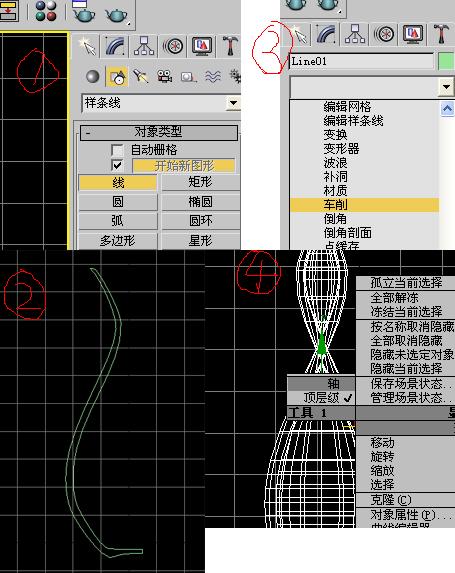This screenshot has height=573, width=455.
Task: Select the Lights category icon
Action: click(x=141, y=77)
